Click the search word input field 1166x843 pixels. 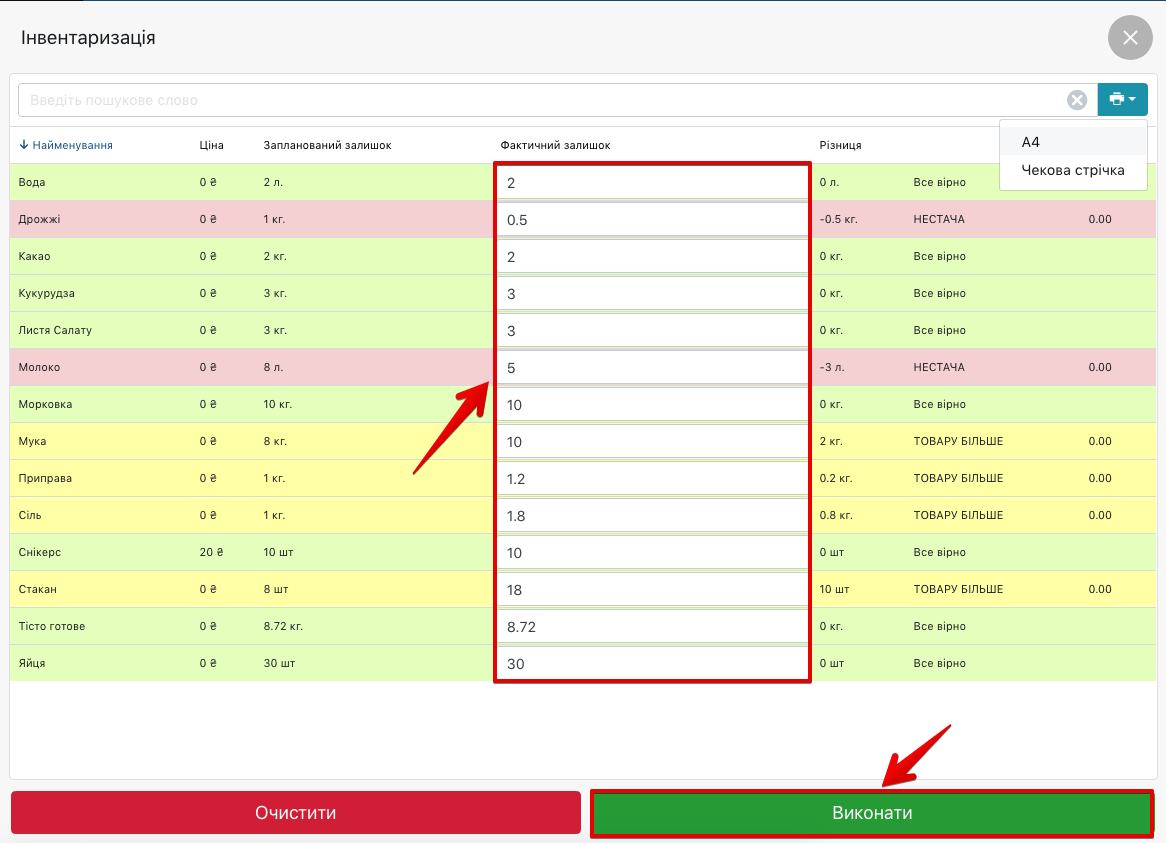[540, 100]
